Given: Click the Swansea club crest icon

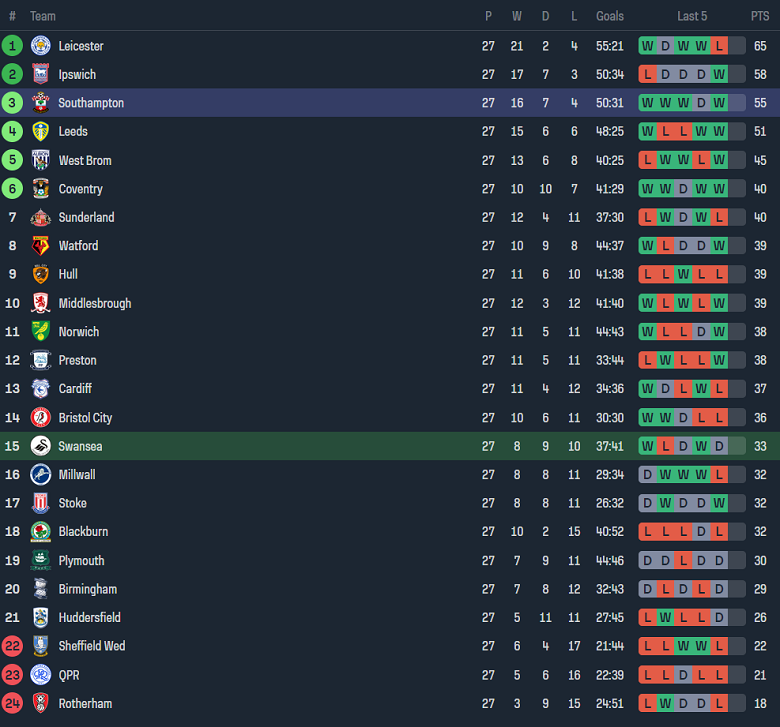Looking at the screenshot, I should click(x=40, y=446).
